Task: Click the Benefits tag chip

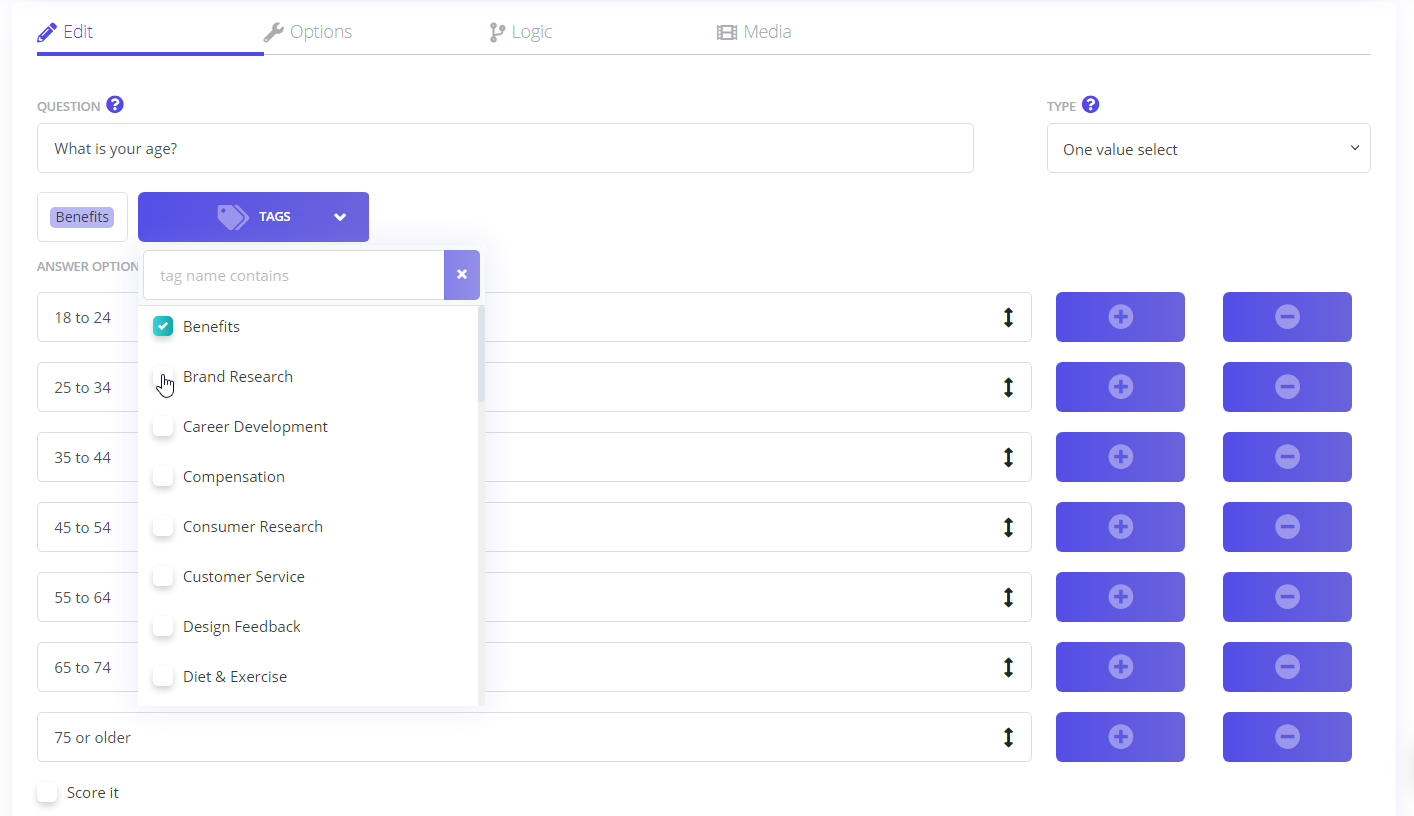Action: (x=82, y=217)
